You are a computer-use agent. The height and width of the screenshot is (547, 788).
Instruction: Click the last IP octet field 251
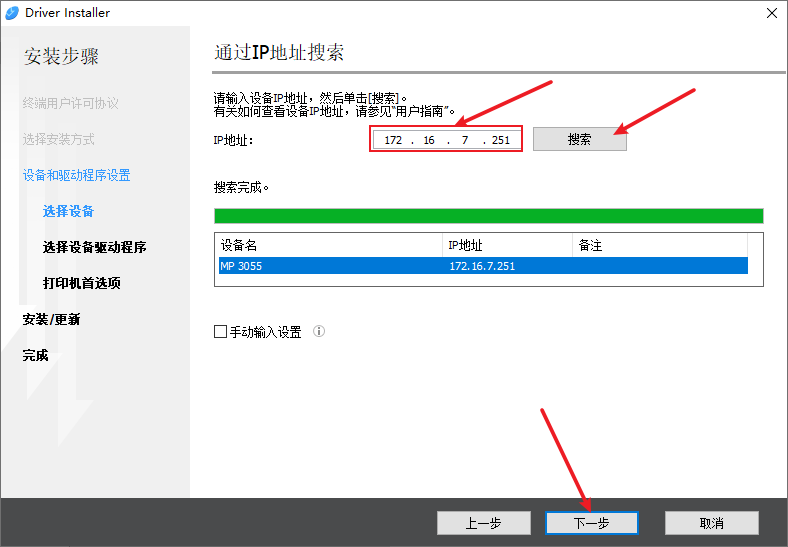point(501,140)
